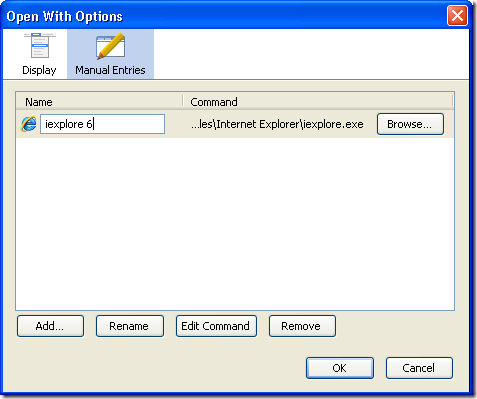Select the iexplore.exe command path text
Image resolution: width=477 pixels, height=399 pixels.
click(277, 124)
